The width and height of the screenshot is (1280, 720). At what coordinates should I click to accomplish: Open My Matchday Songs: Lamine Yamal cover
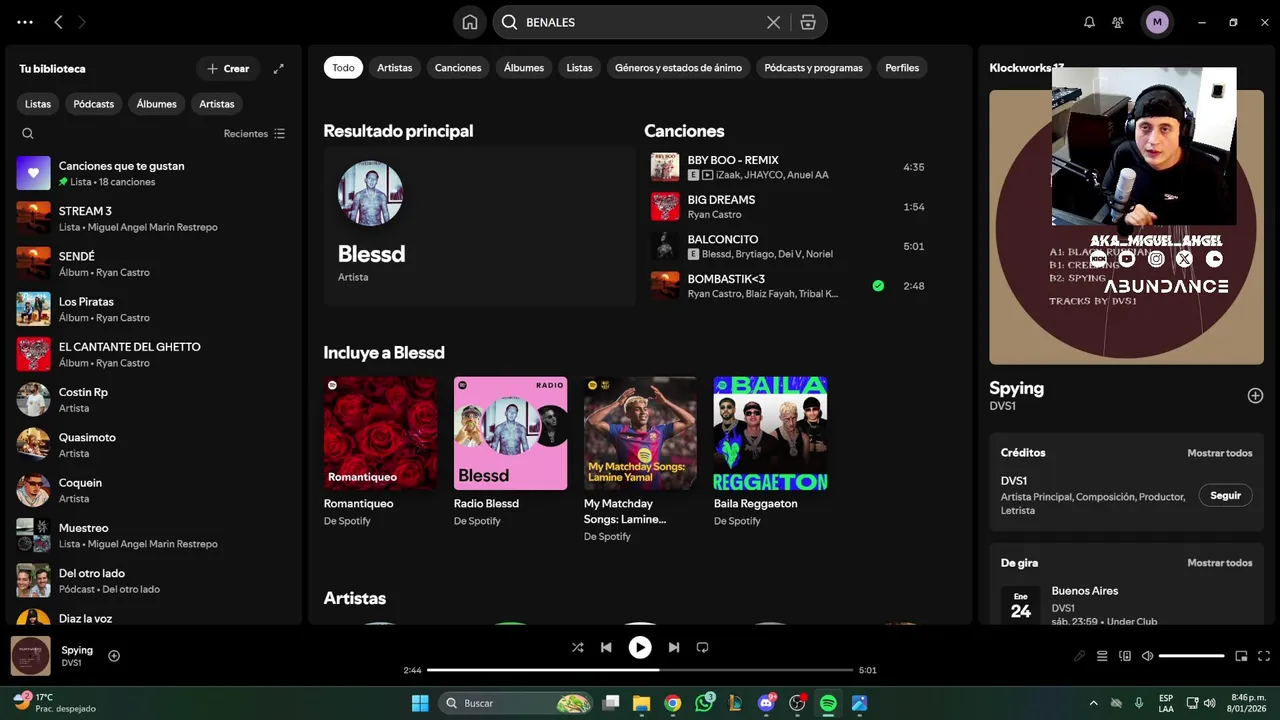pyautogui.click(x=641, y=433)
